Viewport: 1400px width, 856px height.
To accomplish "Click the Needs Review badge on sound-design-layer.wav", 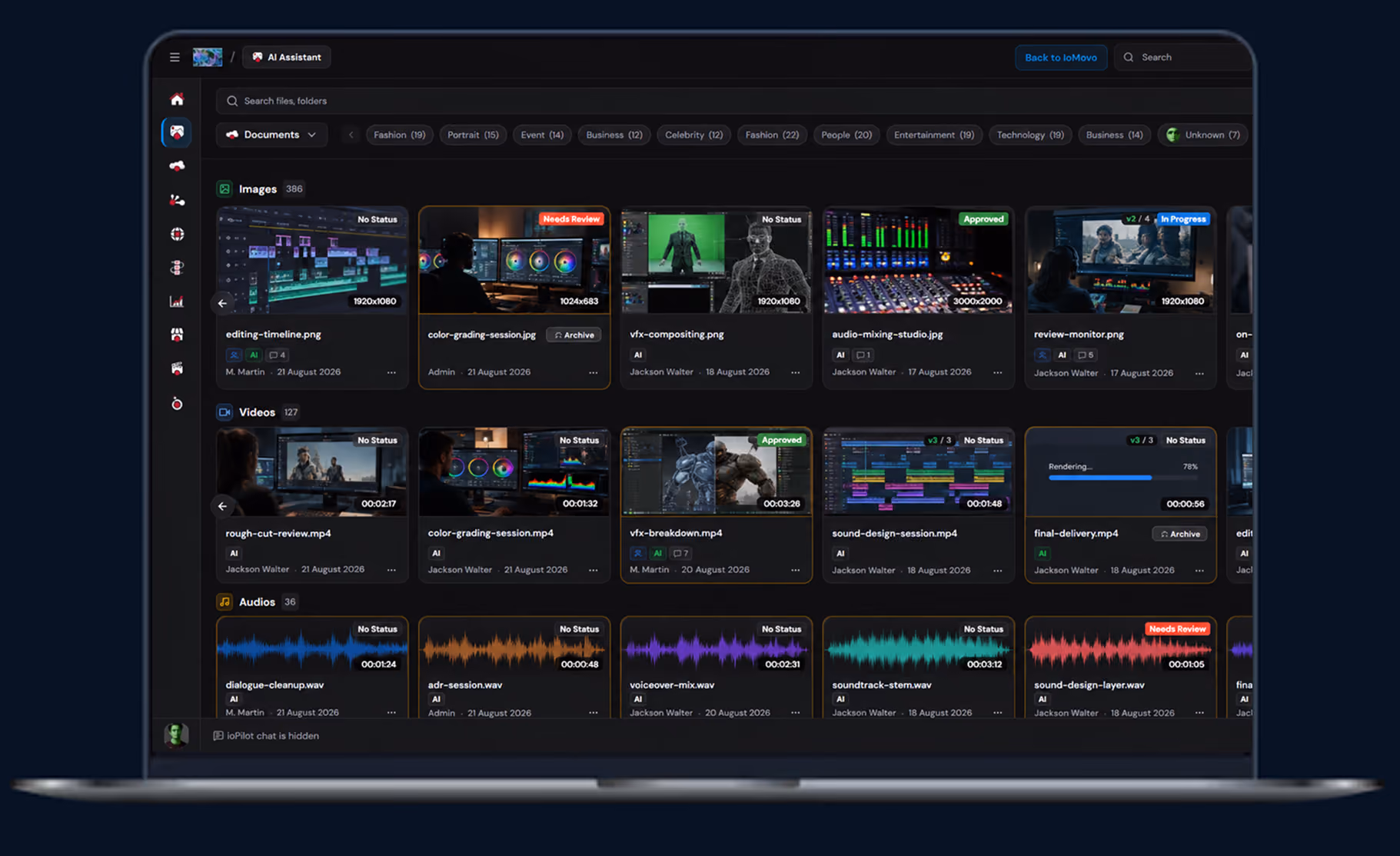I will pos(1177,629).
